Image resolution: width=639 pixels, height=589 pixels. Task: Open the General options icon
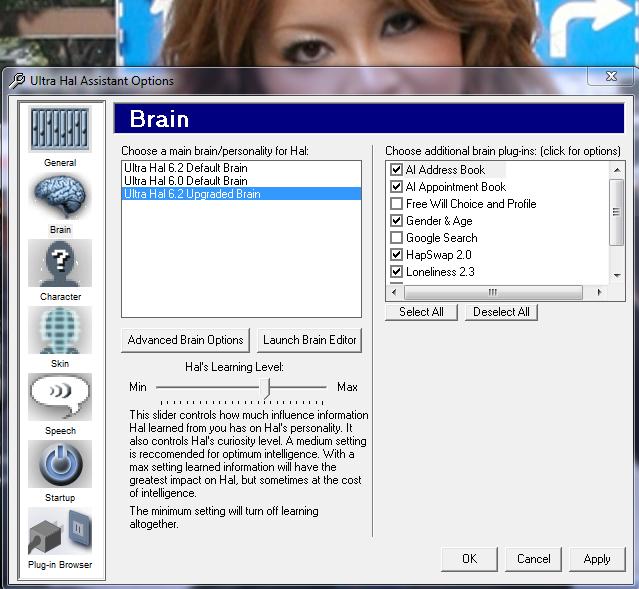(60, 129)
